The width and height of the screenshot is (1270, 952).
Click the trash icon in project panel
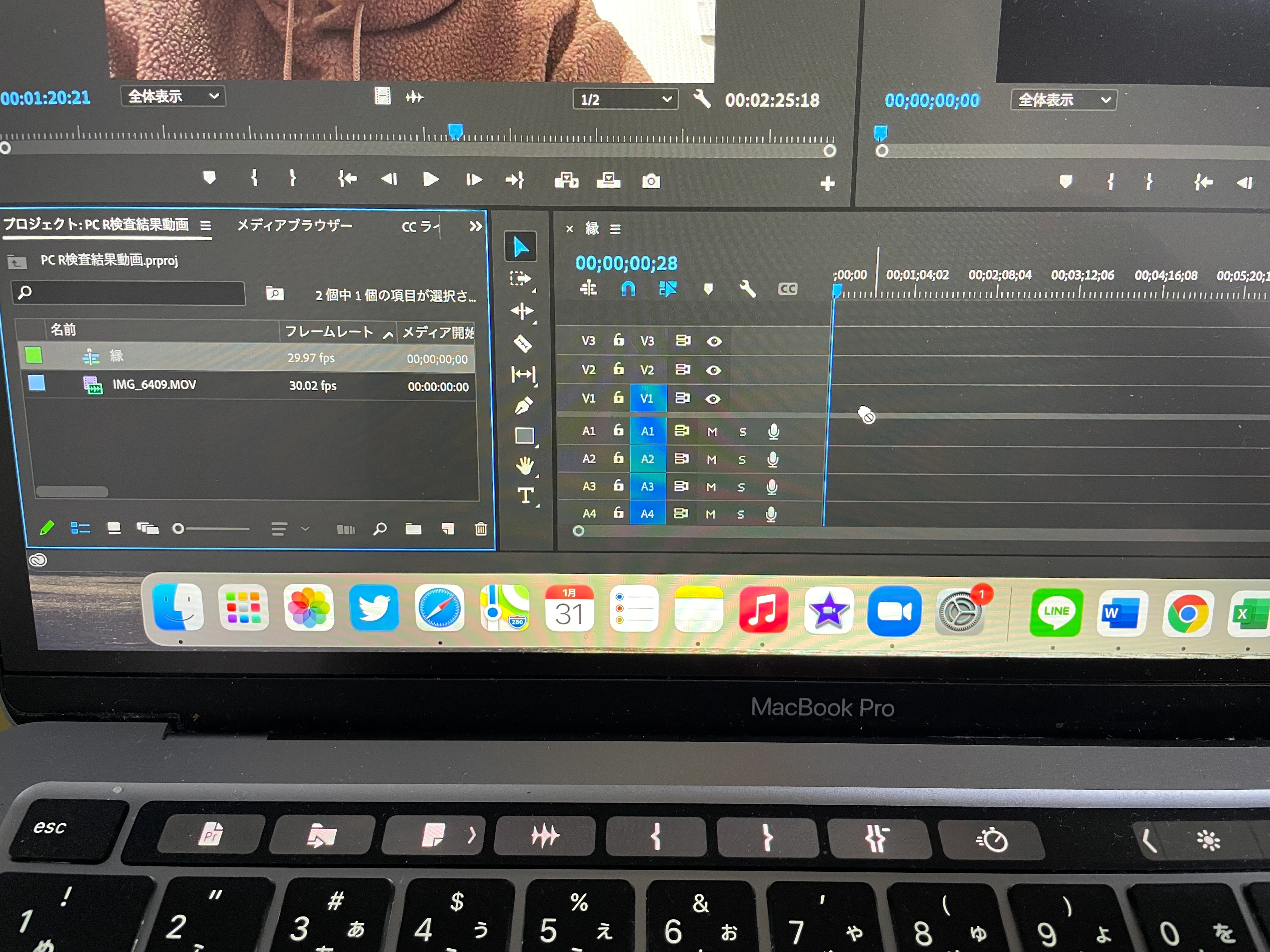(481, 529)
